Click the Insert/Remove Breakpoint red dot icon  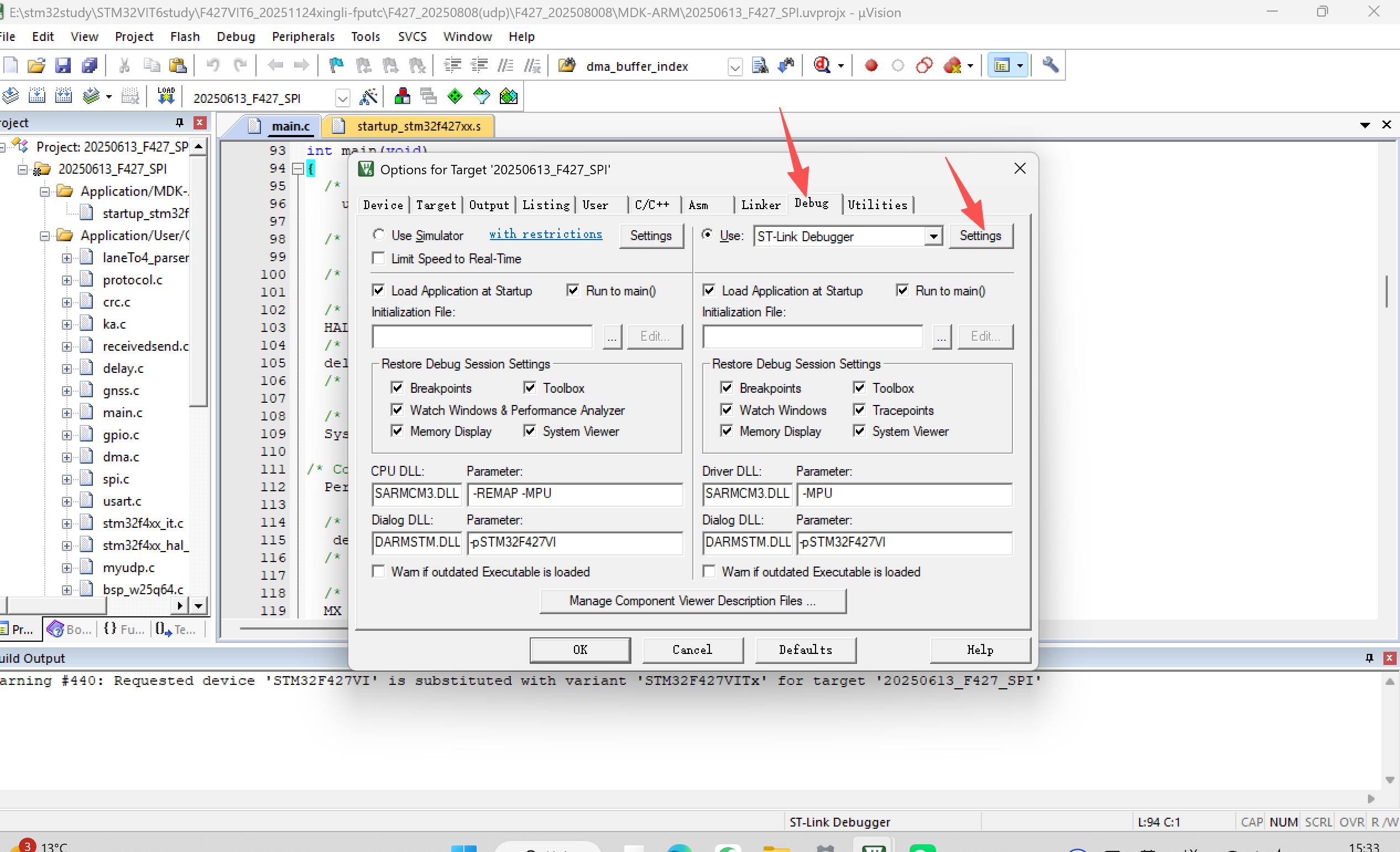870,66
